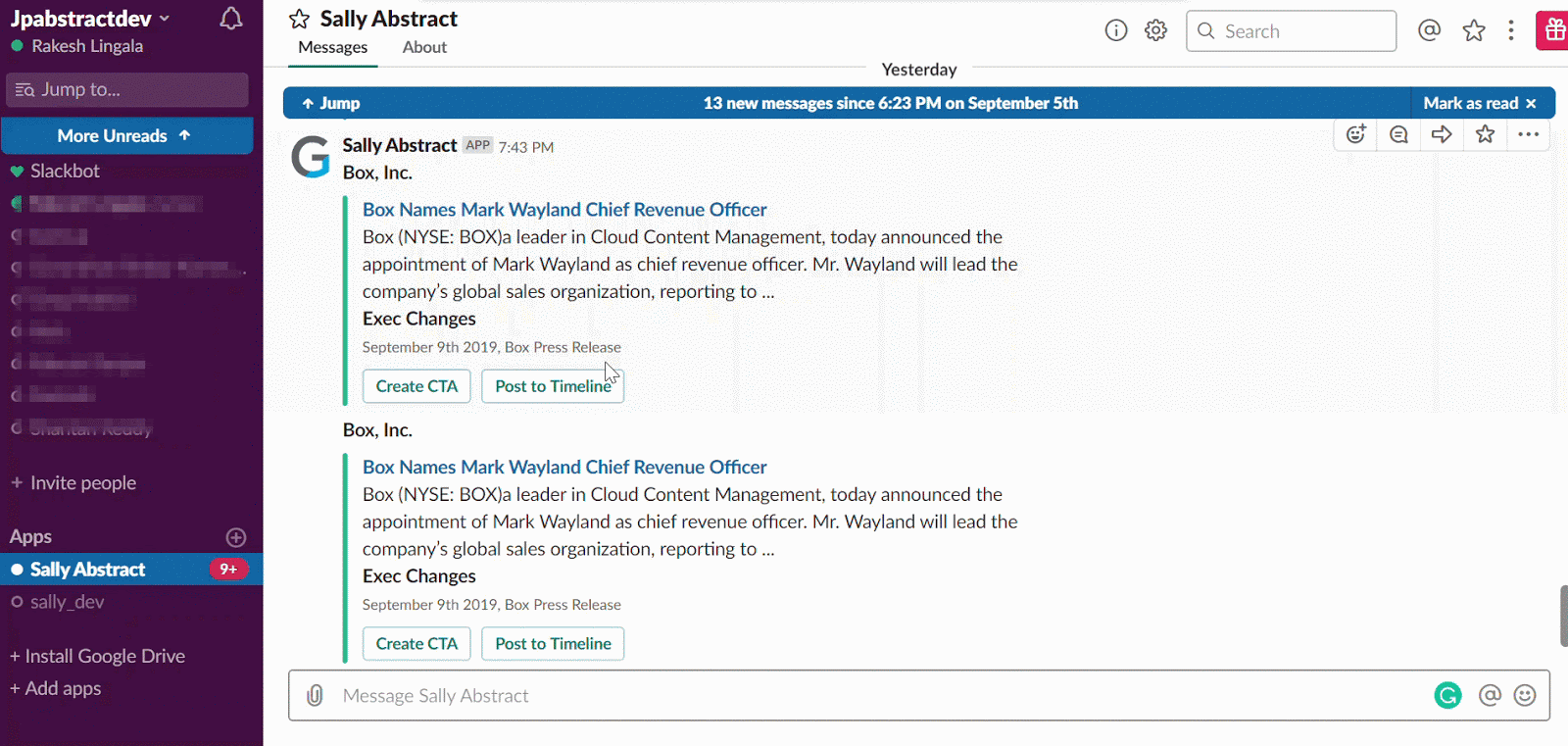Screen dimensions: 1568x746
Task: Open the mentions and activity @ icon
Action: click(1429, 30)
